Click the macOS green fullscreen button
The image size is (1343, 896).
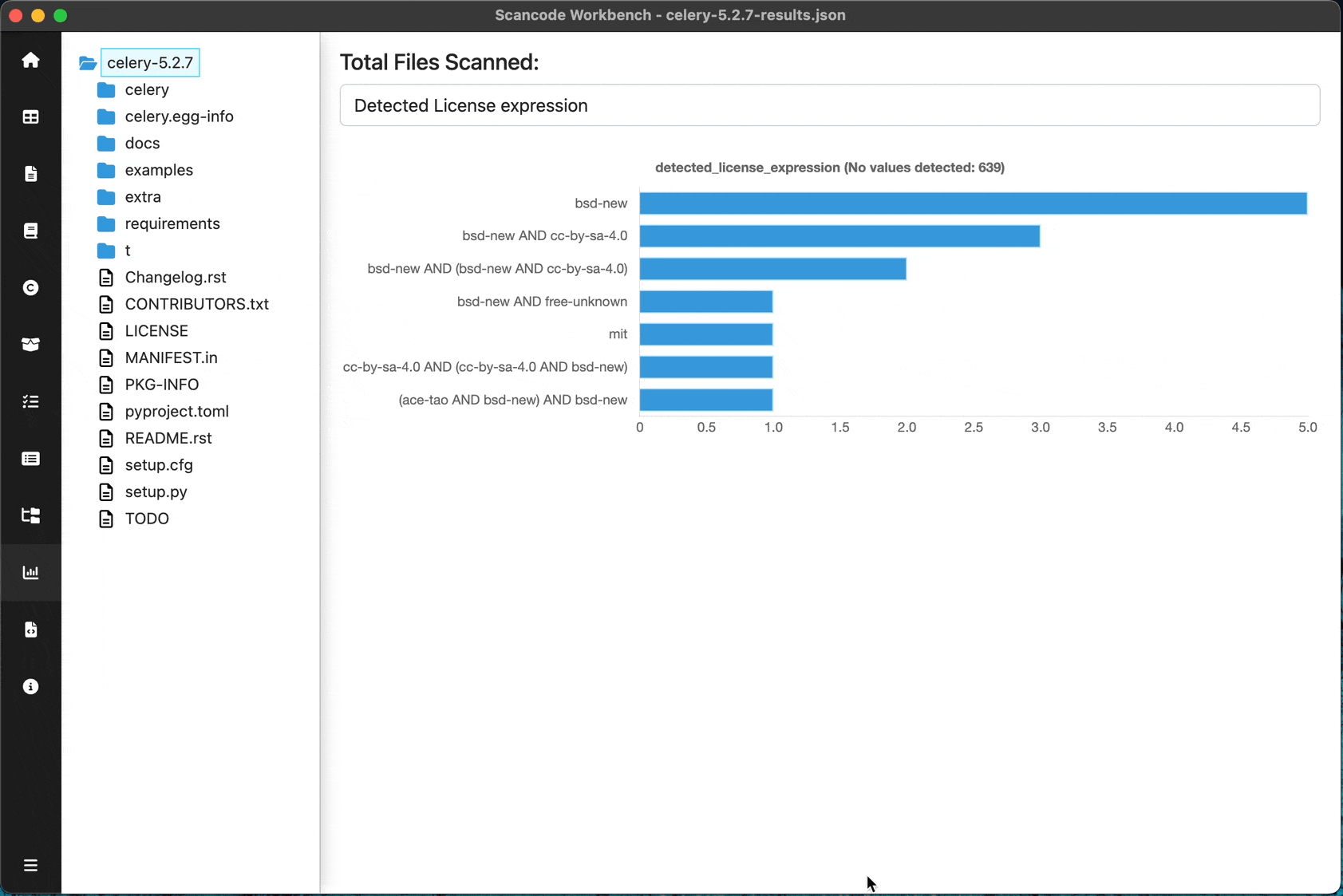[x=61, y=15]
